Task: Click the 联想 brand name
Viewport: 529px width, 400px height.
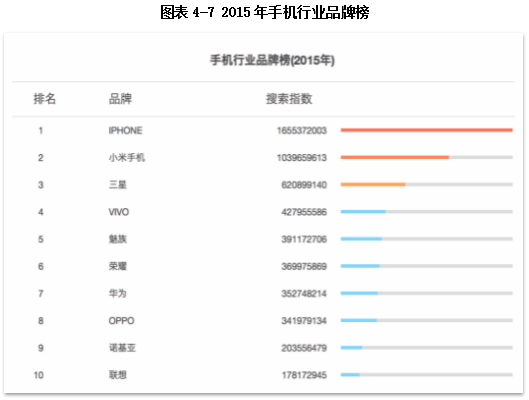Action: [x=117, y=375]
